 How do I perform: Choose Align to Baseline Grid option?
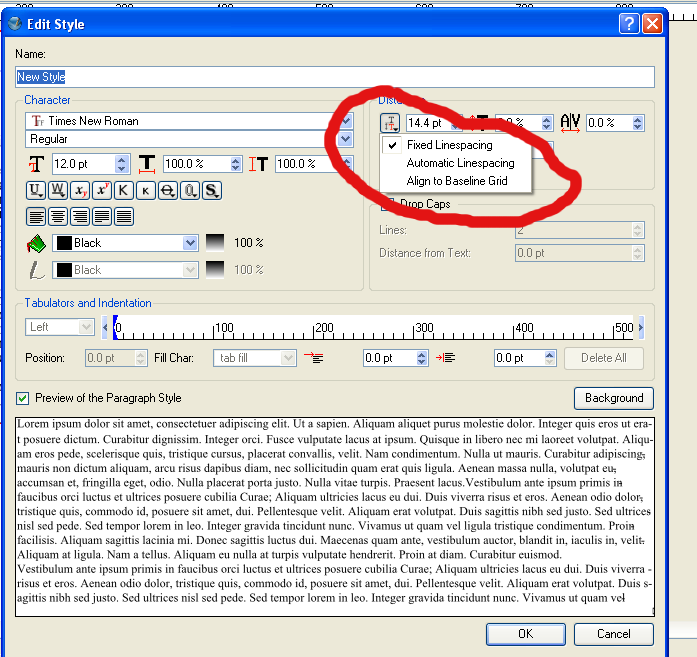456,181
